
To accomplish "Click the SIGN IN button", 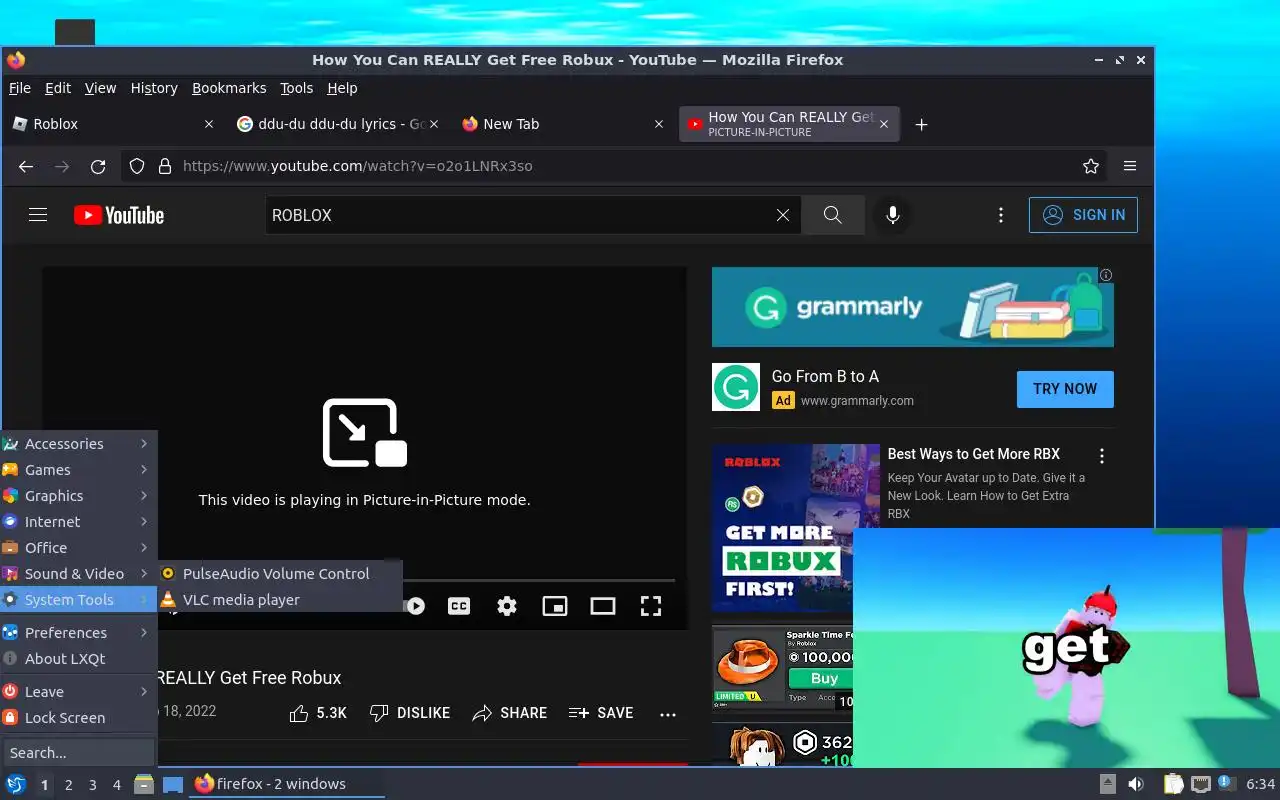I will pyautogui.click(x=1083, y=215).
